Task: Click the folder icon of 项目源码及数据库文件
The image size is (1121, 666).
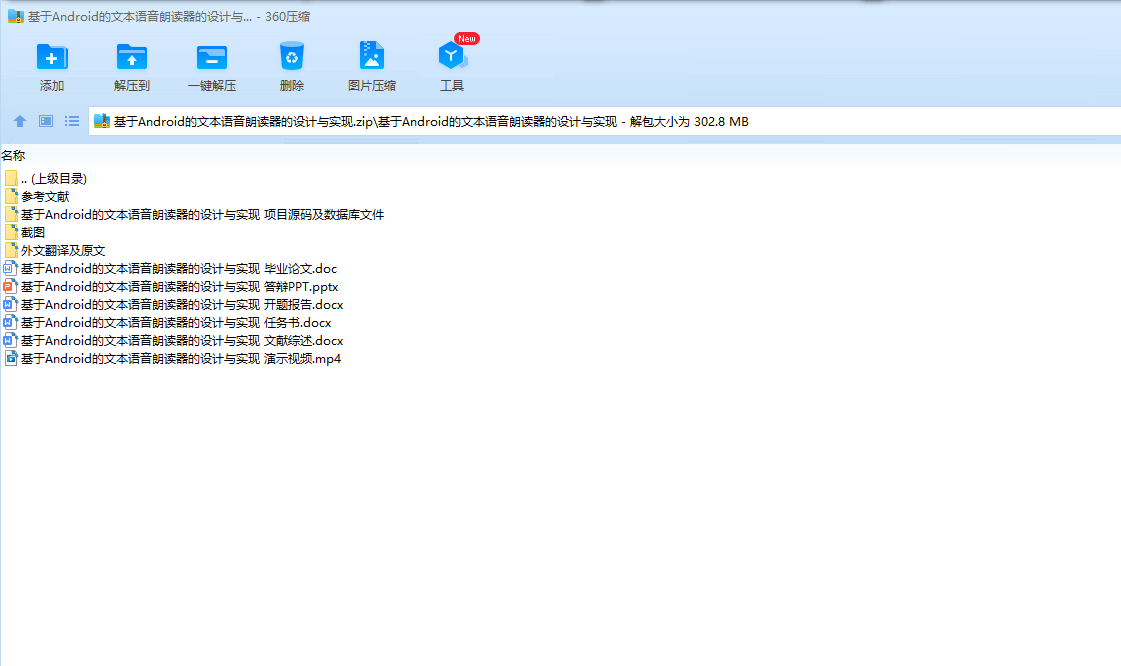Action: [x=11, y=214]
